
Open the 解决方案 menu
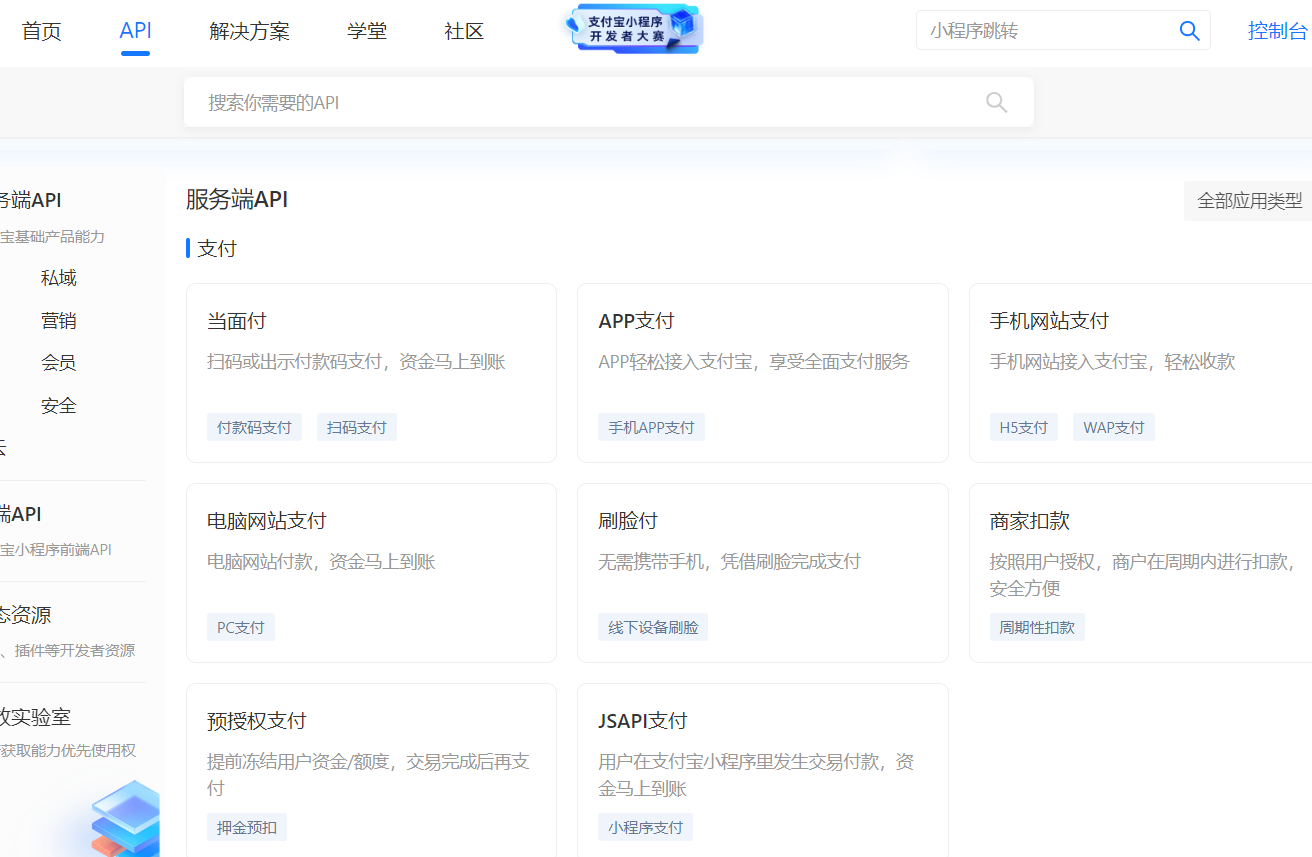(250, 31)
